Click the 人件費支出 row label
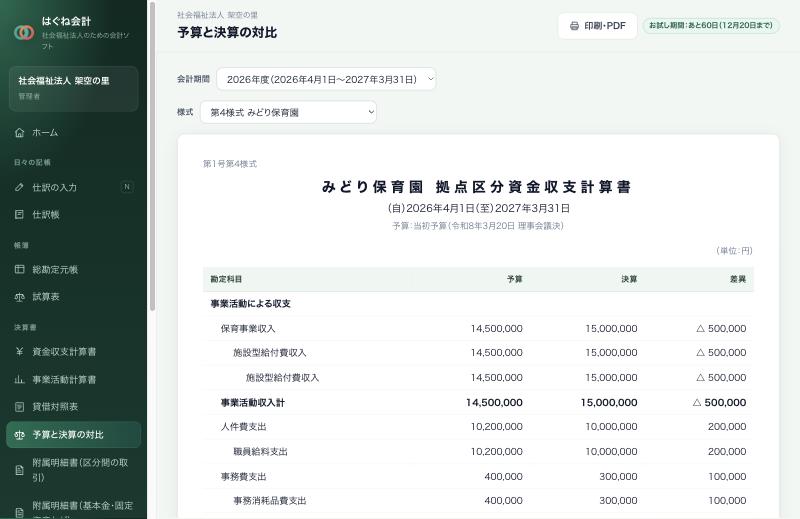This screenshot has width=800, height=519. pyautogui.click(x=243, y=427)
